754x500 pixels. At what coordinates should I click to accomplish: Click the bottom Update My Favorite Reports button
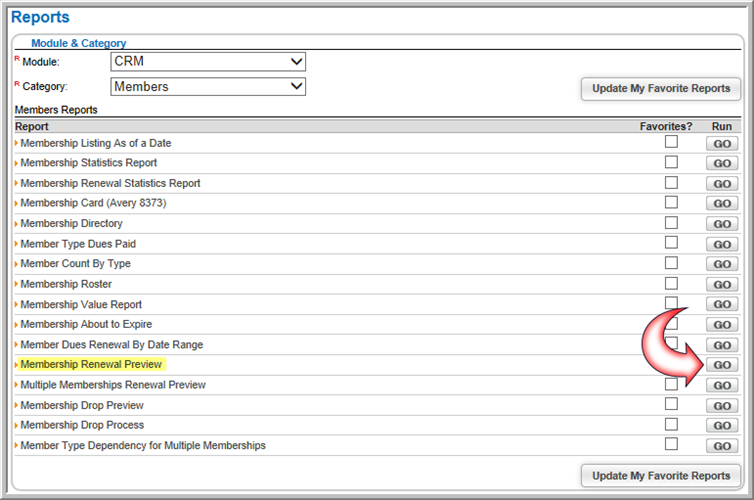[661, 476]
